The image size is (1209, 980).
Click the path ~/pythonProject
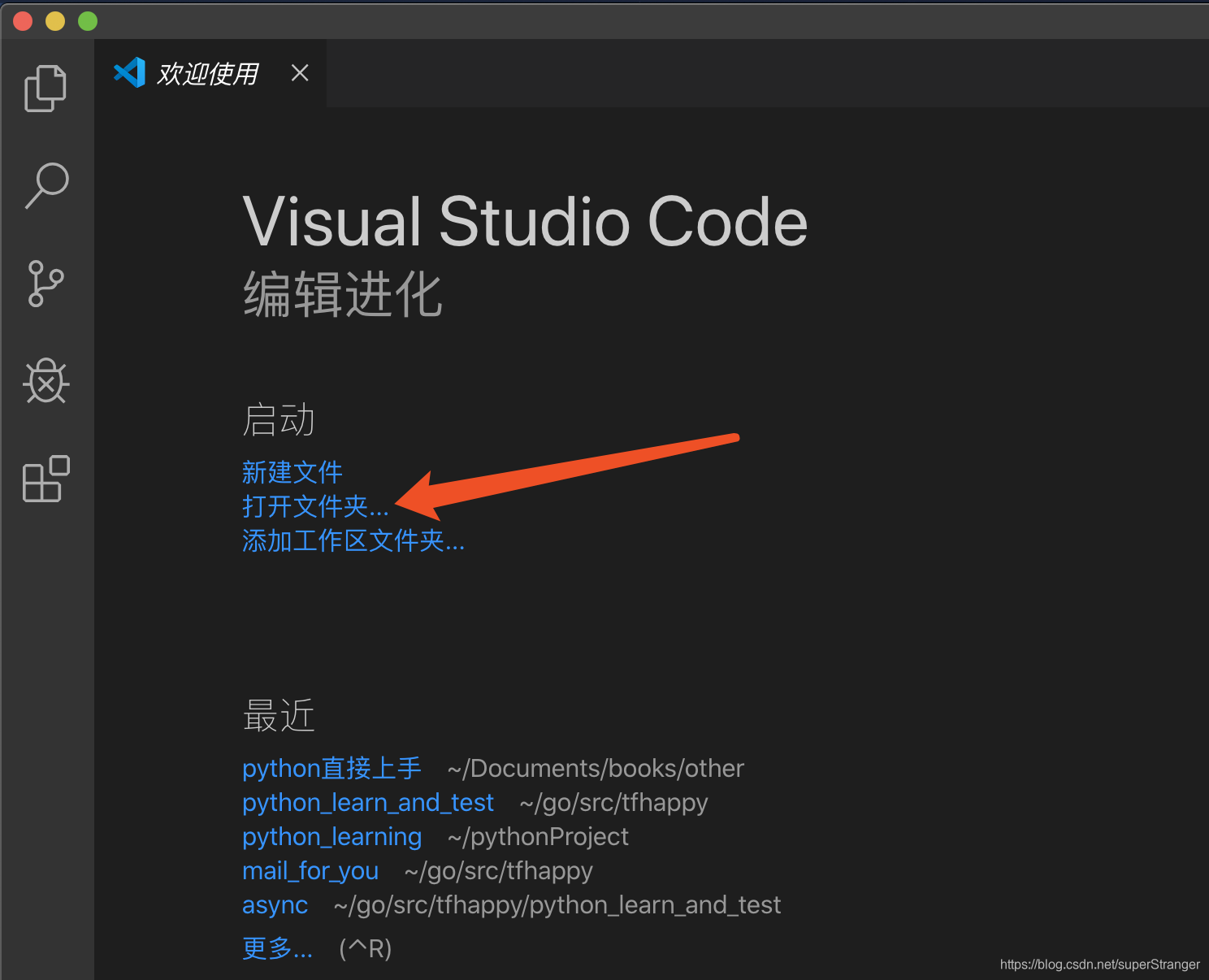538,836
